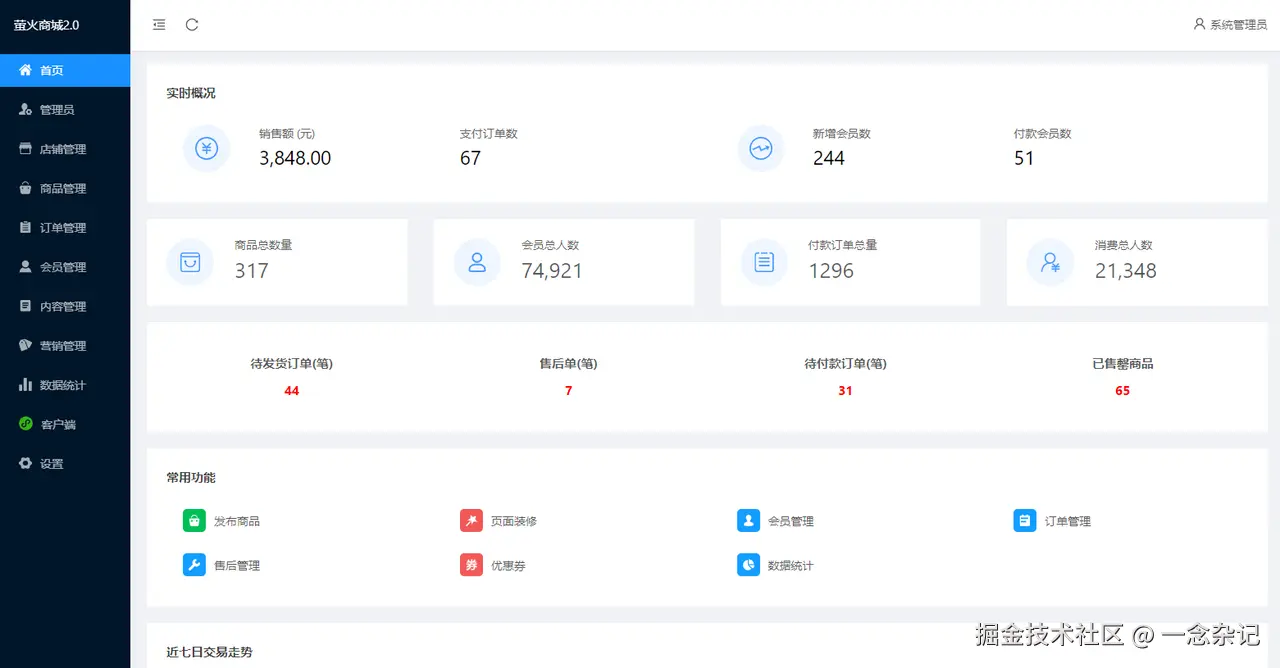
Task: Open the 设置 sidebar menu
Action: click(x=65, y=463)
